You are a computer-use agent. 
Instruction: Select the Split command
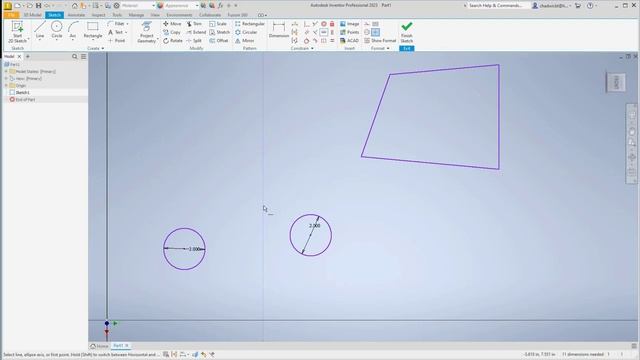tap(194, 41)
